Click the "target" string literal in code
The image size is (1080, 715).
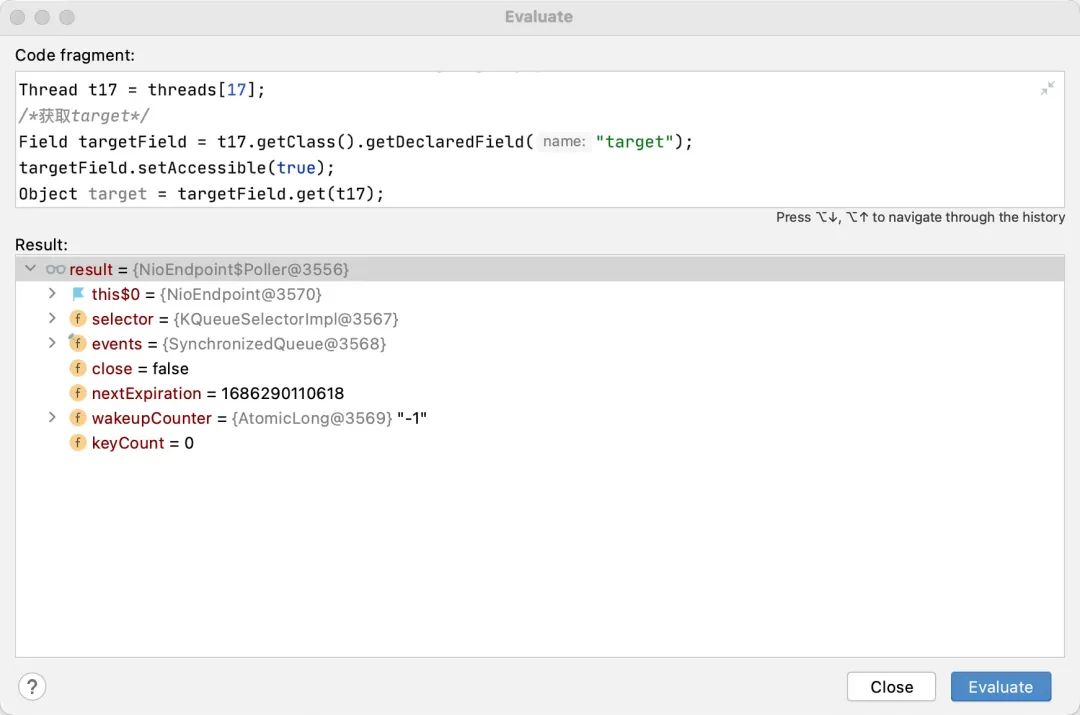tap(634, 141)
